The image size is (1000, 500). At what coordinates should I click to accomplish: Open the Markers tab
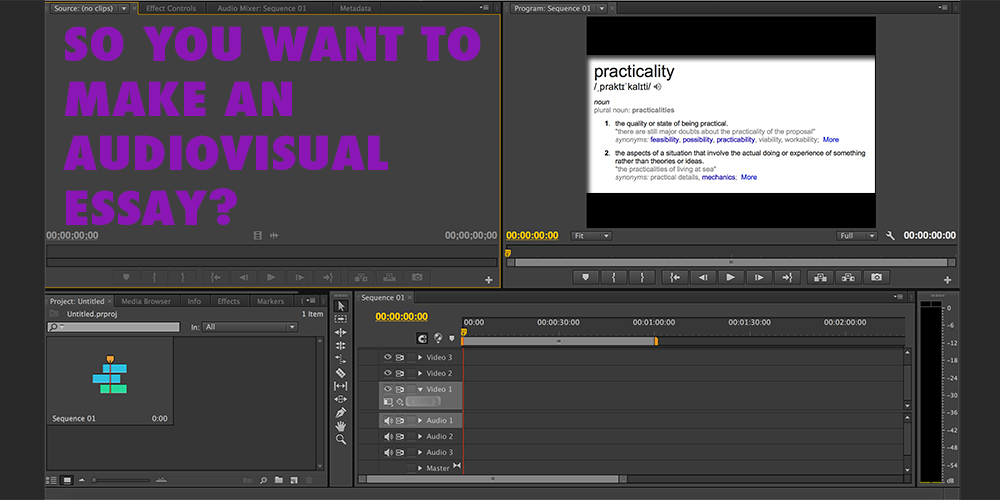(x=270, y=301)
